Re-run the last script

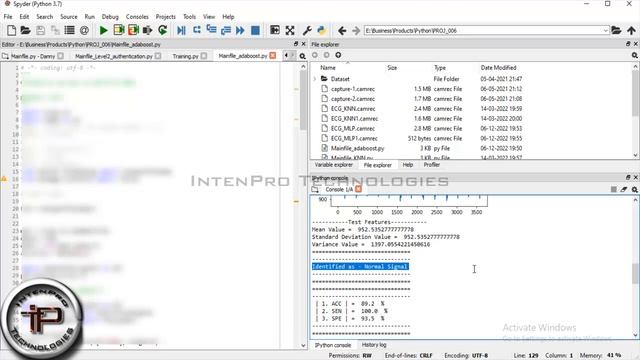162,30
